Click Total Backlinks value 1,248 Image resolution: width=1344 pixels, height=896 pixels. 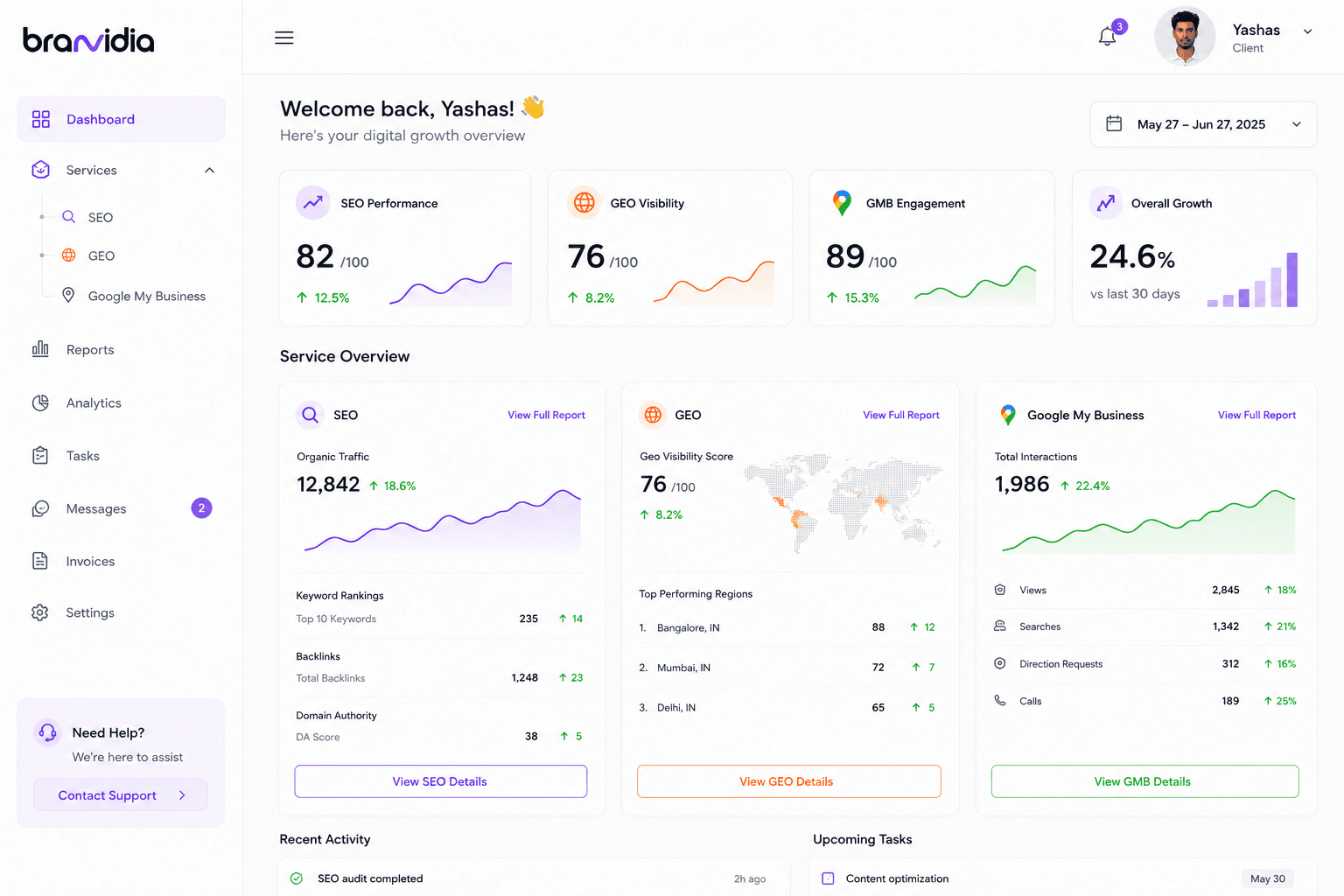point(525,677)
